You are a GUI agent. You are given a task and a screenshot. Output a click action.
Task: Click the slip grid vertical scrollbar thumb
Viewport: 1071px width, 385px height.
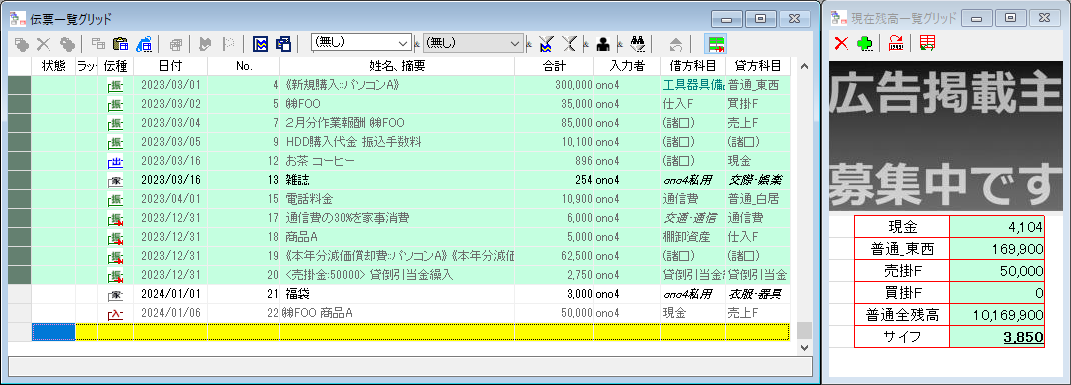tap(804, 330)
